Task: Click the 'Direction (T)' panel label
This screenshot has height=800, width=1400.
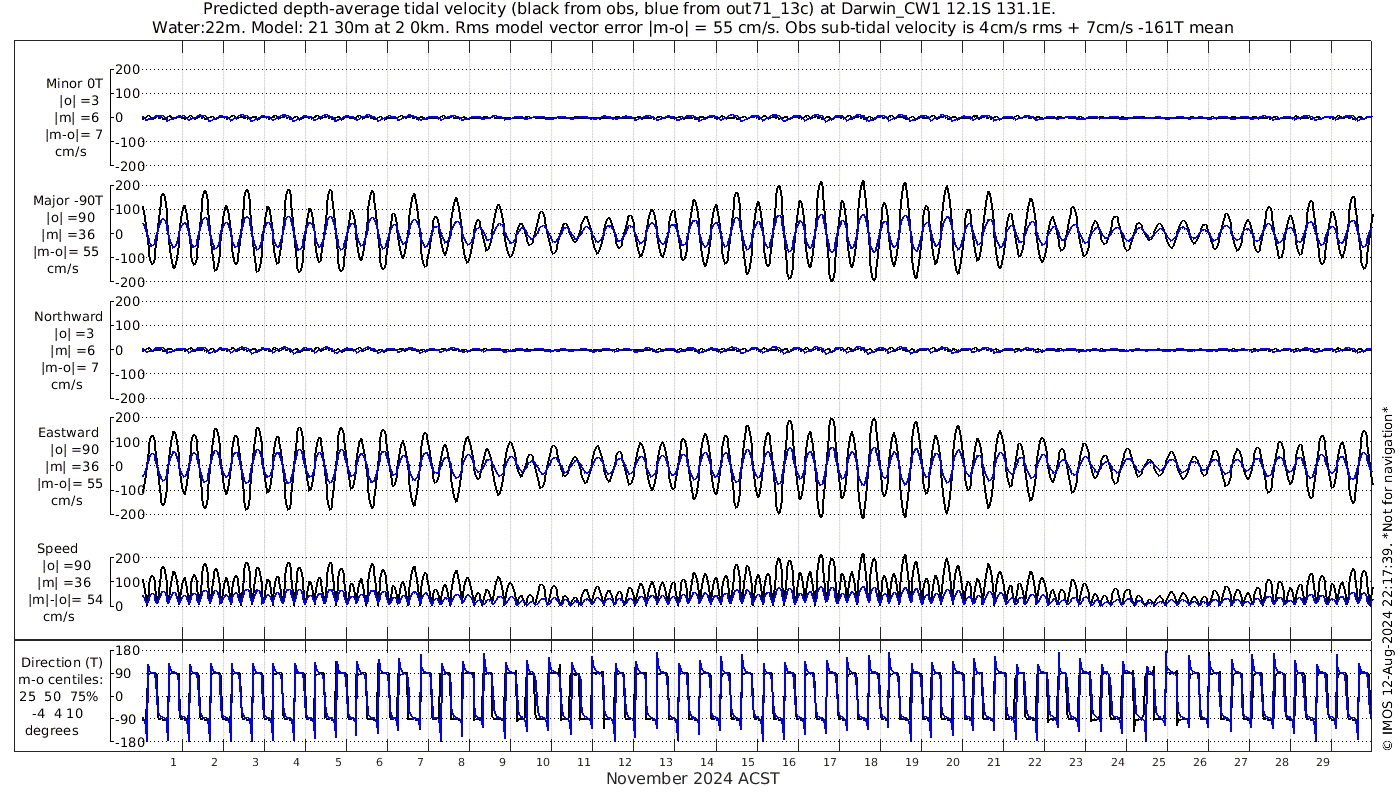Action: pos(63,662)
